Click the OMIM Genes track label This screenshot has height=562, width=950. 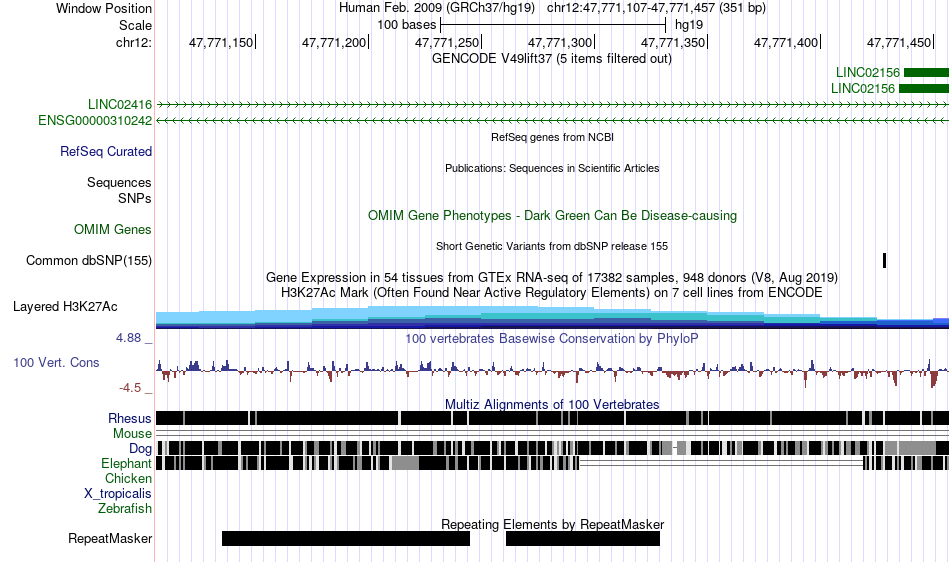point(113,230)
